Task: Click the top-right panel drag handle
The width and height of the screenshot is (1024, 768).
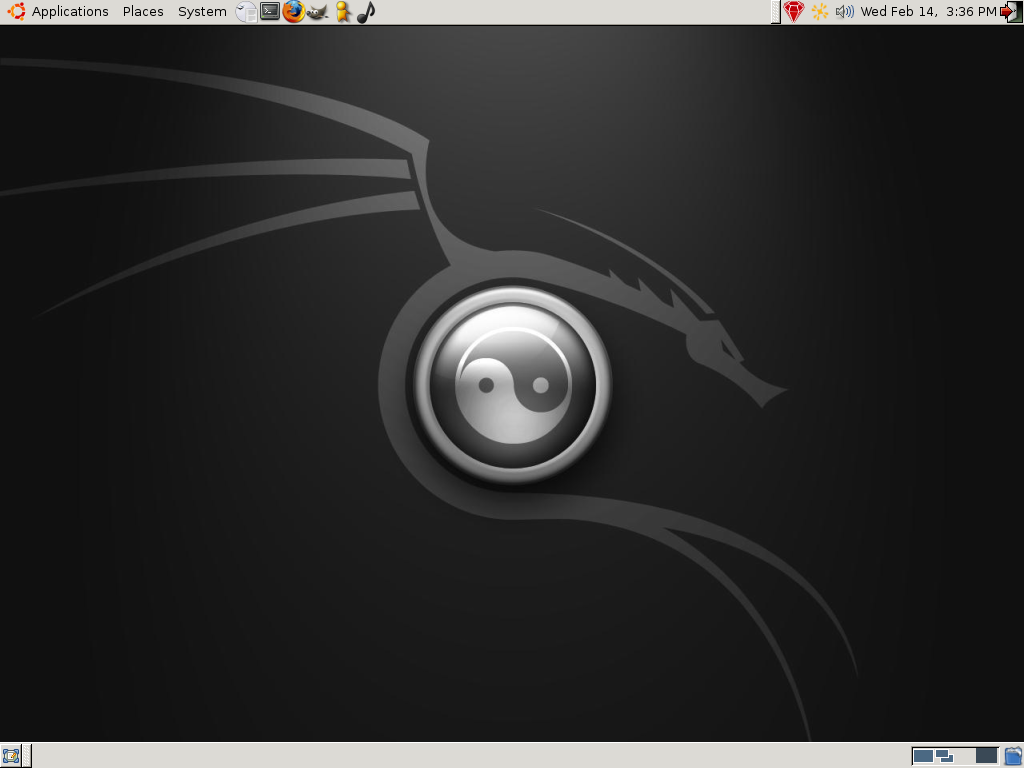Action: (775, 12)
